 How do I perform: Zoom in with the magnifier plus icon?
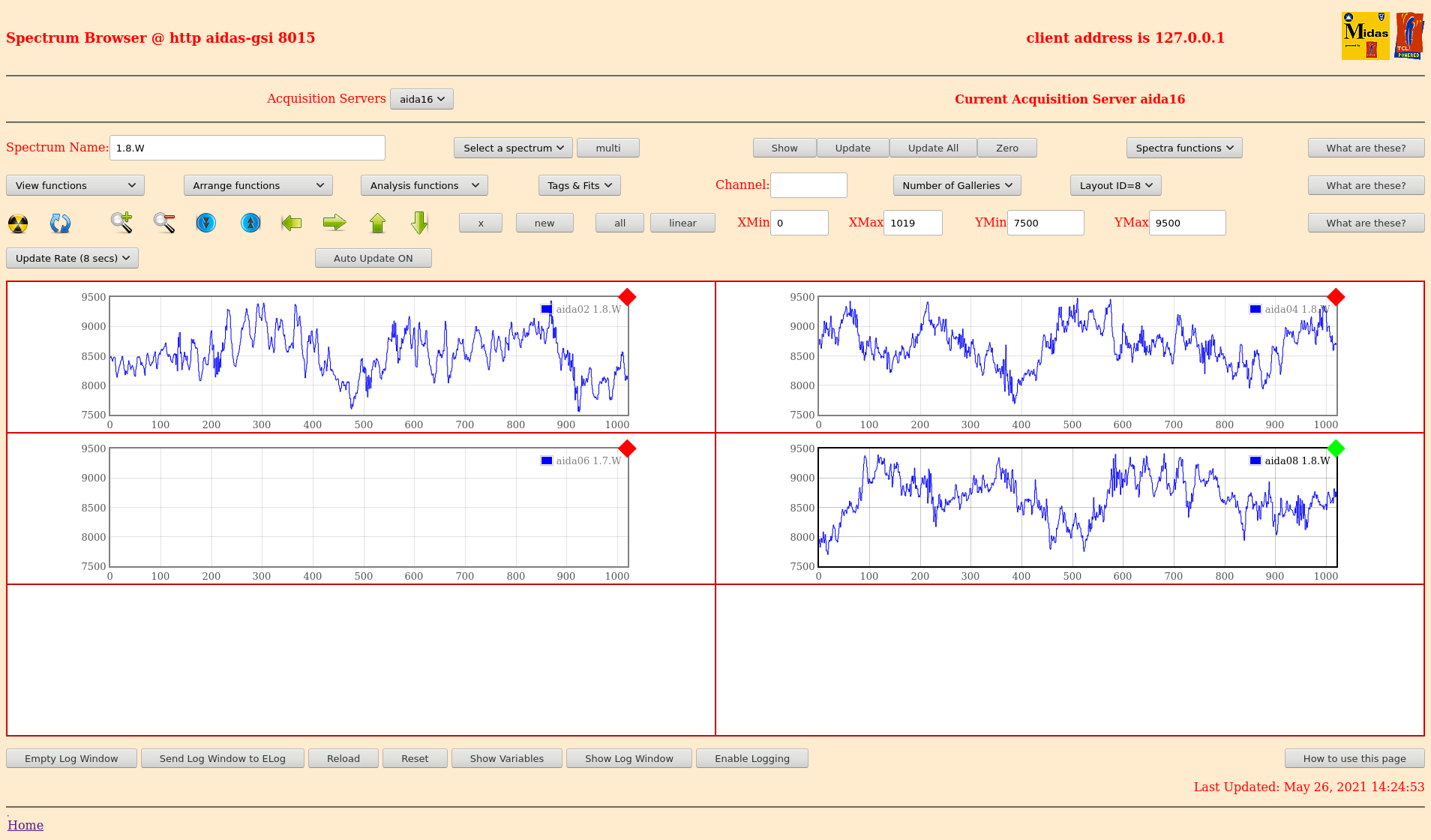pos(121,223)
